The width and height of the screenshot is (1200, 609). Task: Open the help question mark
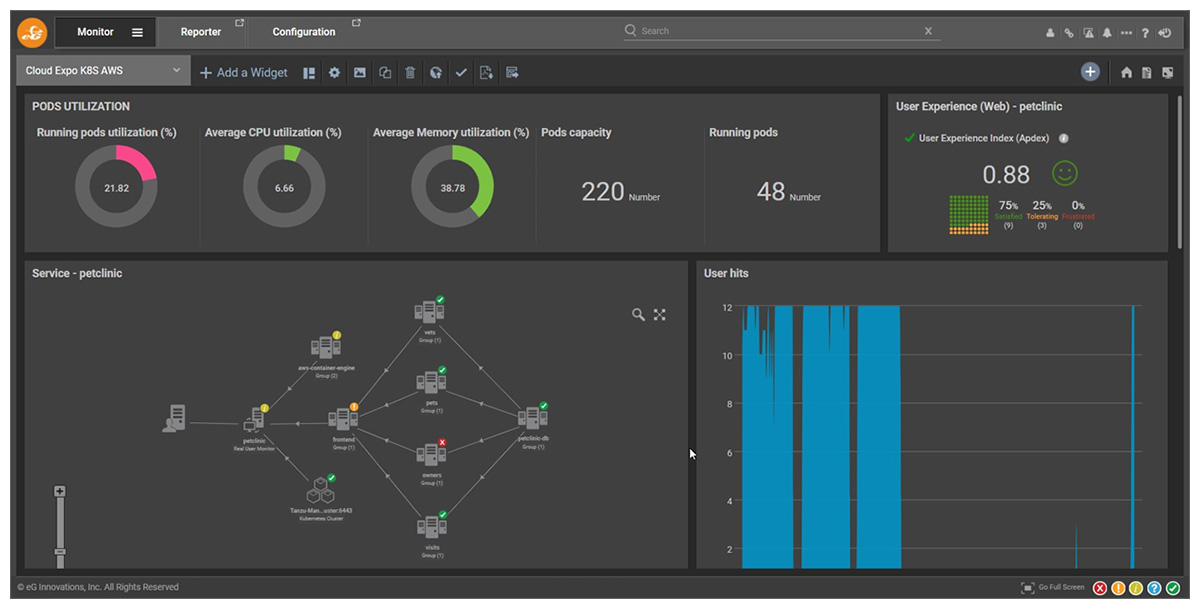tap(1145, 33)
